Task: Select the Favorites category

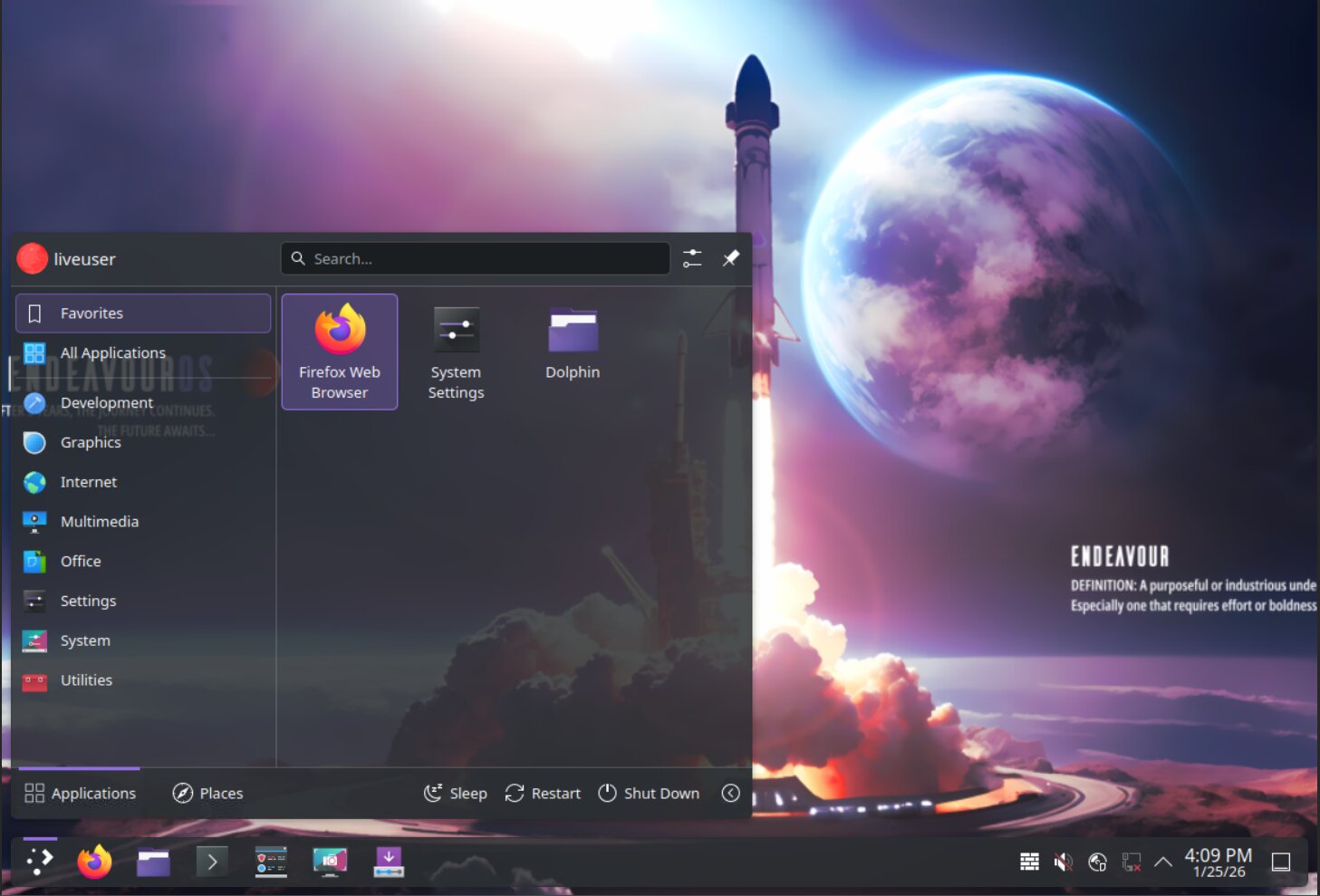Action: pyautogui.click(x=143, y=313)
